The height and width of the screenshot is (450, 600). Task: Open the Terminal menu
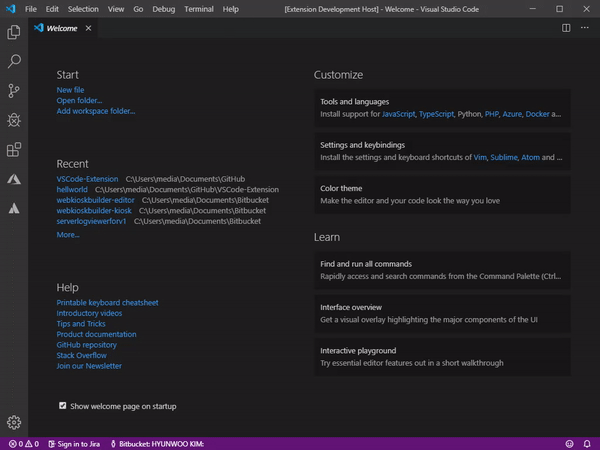point(199,9)
